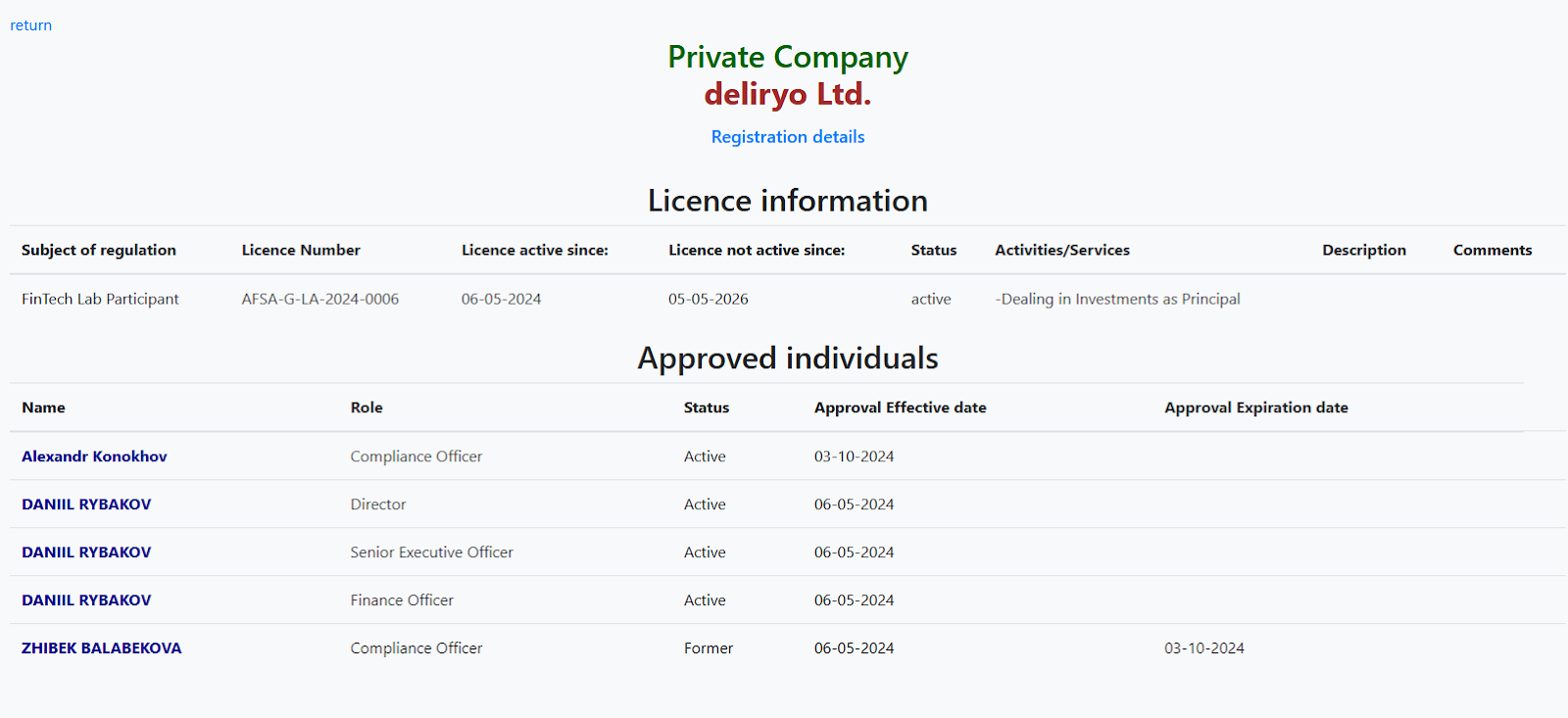Click the Dealing in Investments as Principal text

tap(1117, 299)
